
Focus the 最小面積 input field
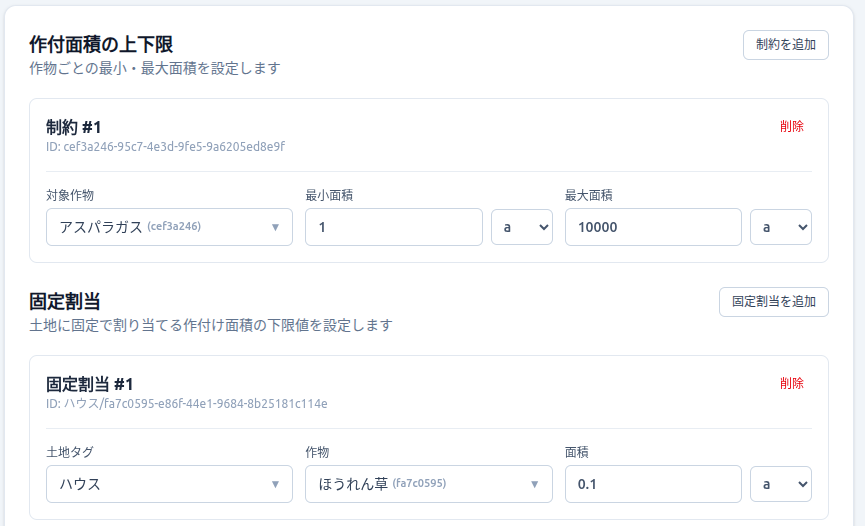coord(393,227)
